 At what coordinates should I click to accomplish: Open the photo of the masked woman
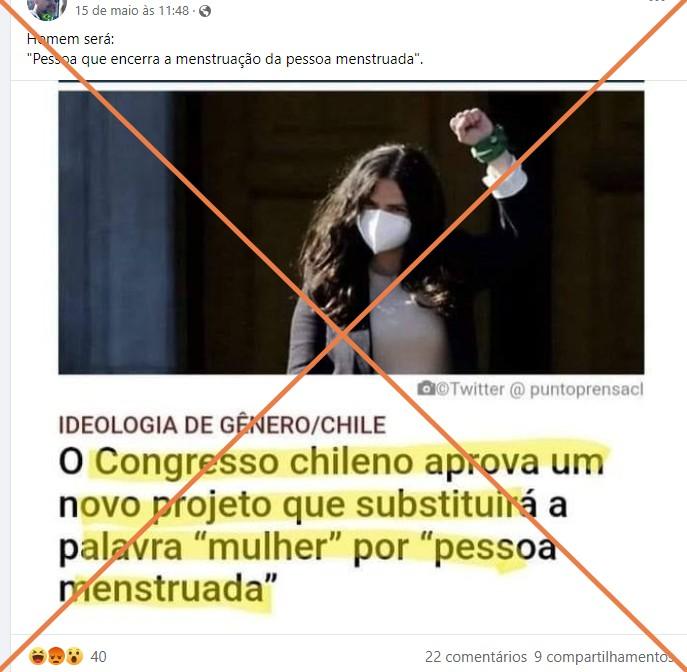[x=351, y=233]
